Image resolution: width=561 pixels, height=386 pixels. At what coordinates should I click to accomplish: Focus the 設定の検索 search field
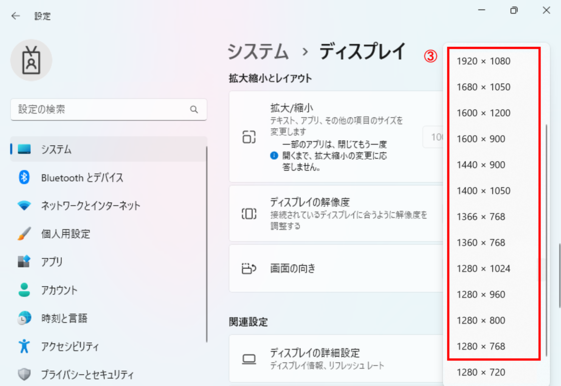coord(108,109)
